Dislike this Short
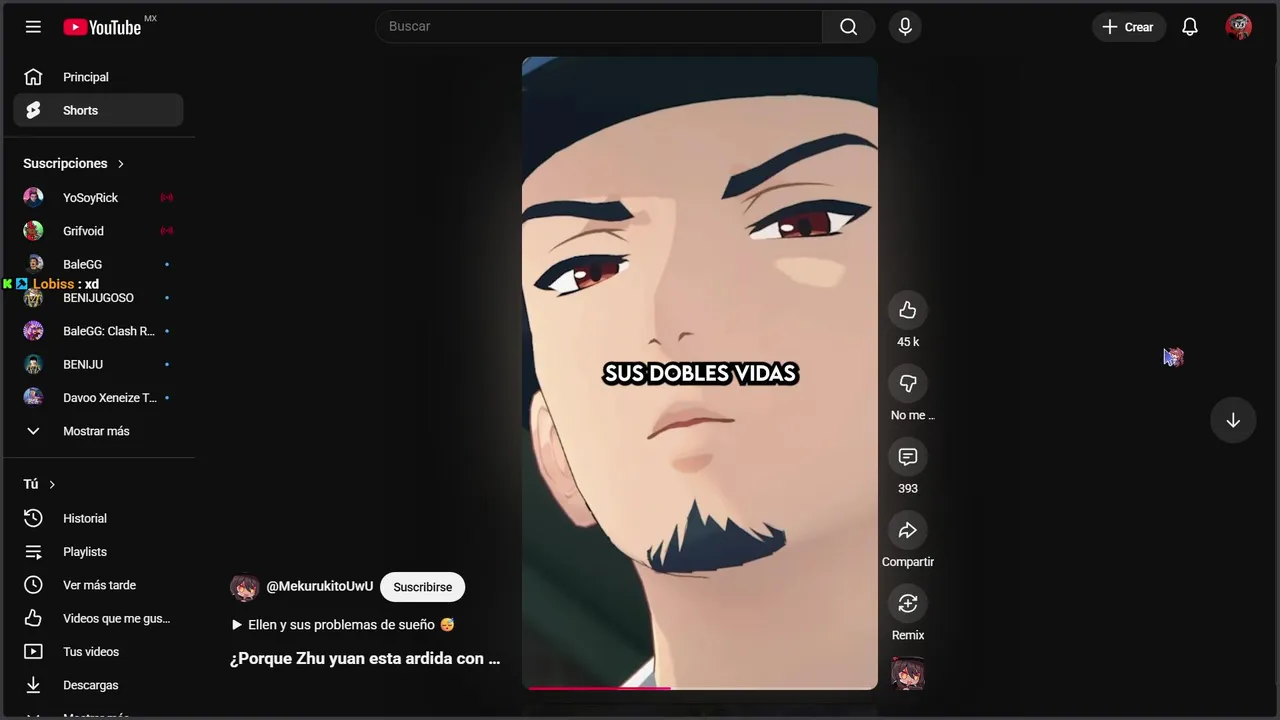This screenshot has height=720, width=1280. click(908, 383)
